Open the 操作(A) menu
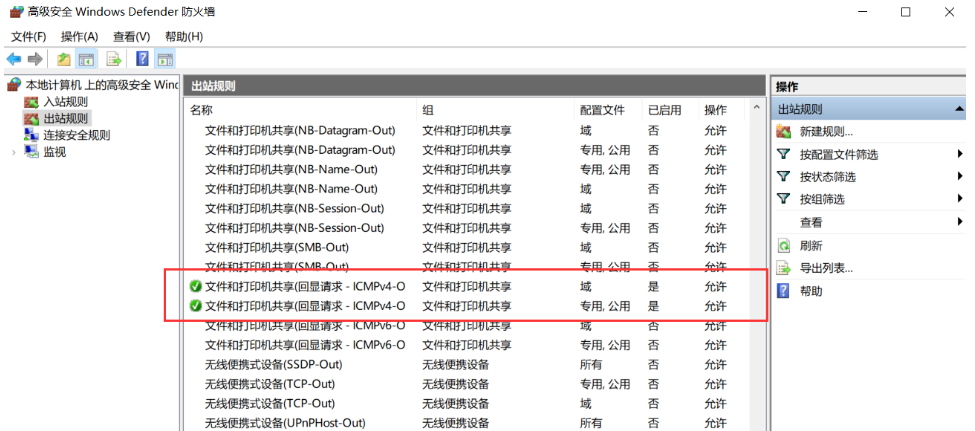Screen dimensions: 975x431 pyautogui.click(x=80, y=37)
